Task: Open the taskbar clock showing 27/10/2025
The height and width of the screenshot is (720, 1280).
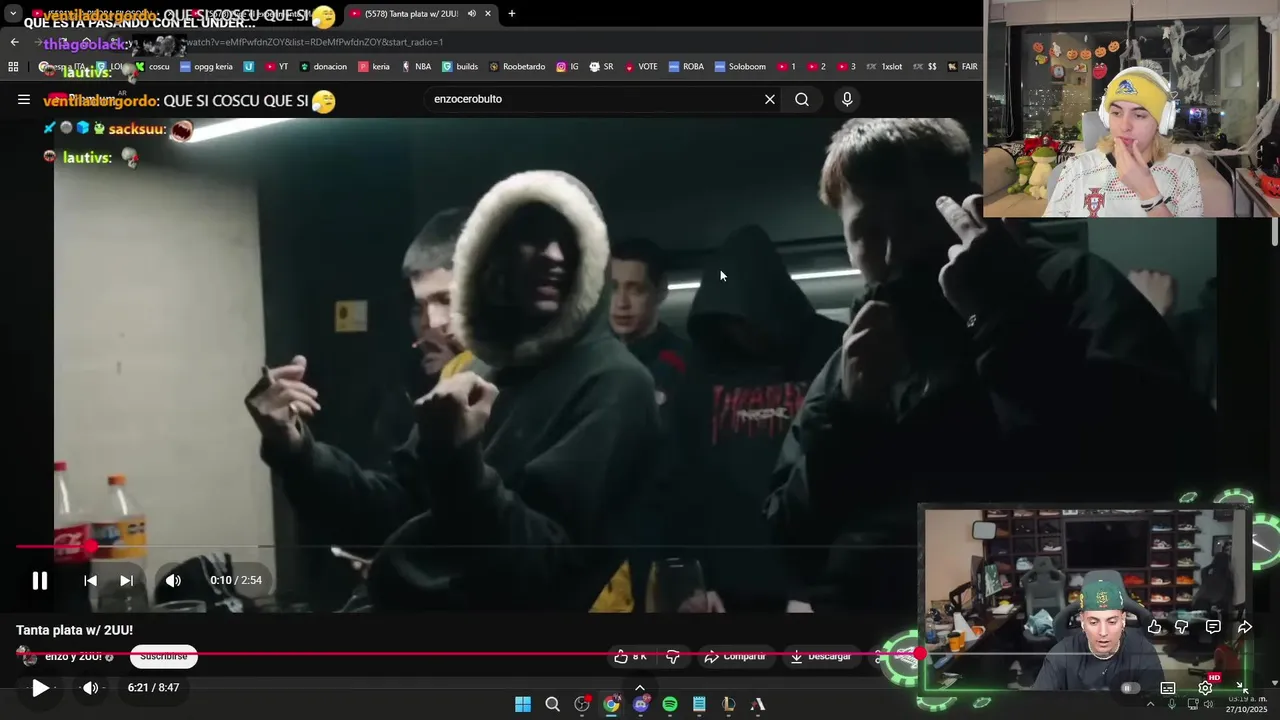Action: point(1248,703)
